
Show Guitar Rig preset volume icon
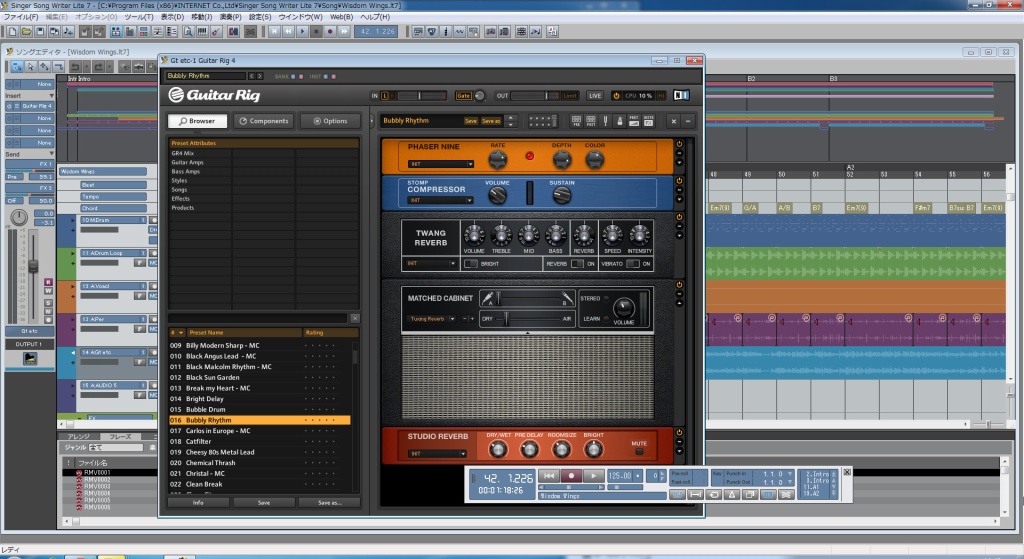click(634, 121)
